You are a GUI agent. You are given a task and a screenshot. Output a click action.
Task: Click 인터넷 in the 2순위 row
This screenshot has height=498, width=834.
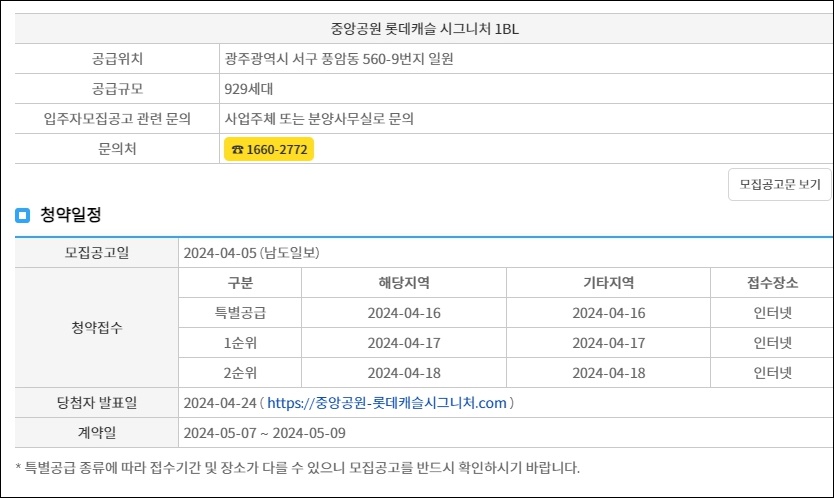772,373
